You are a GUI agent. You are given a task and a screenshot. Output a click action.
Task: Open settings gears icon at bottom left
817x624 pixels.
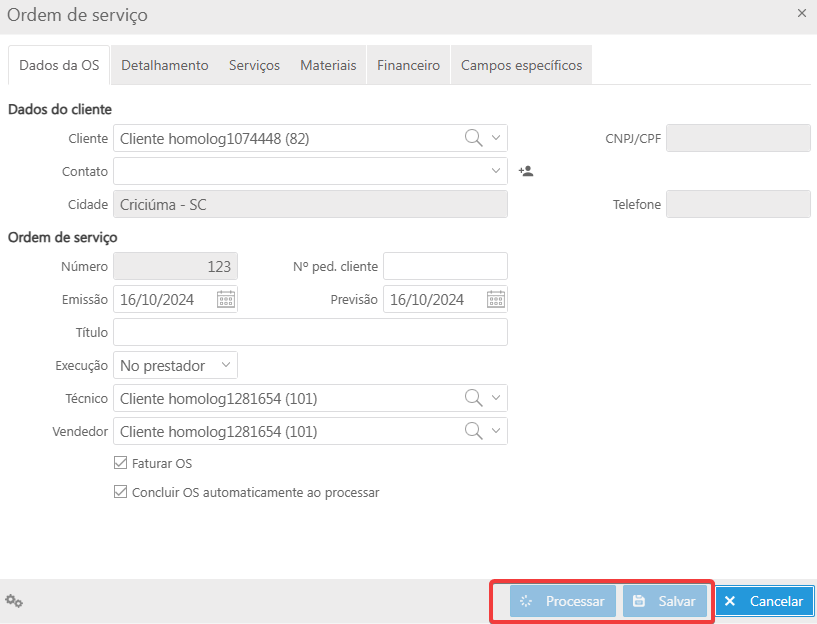tap(14, 601)
